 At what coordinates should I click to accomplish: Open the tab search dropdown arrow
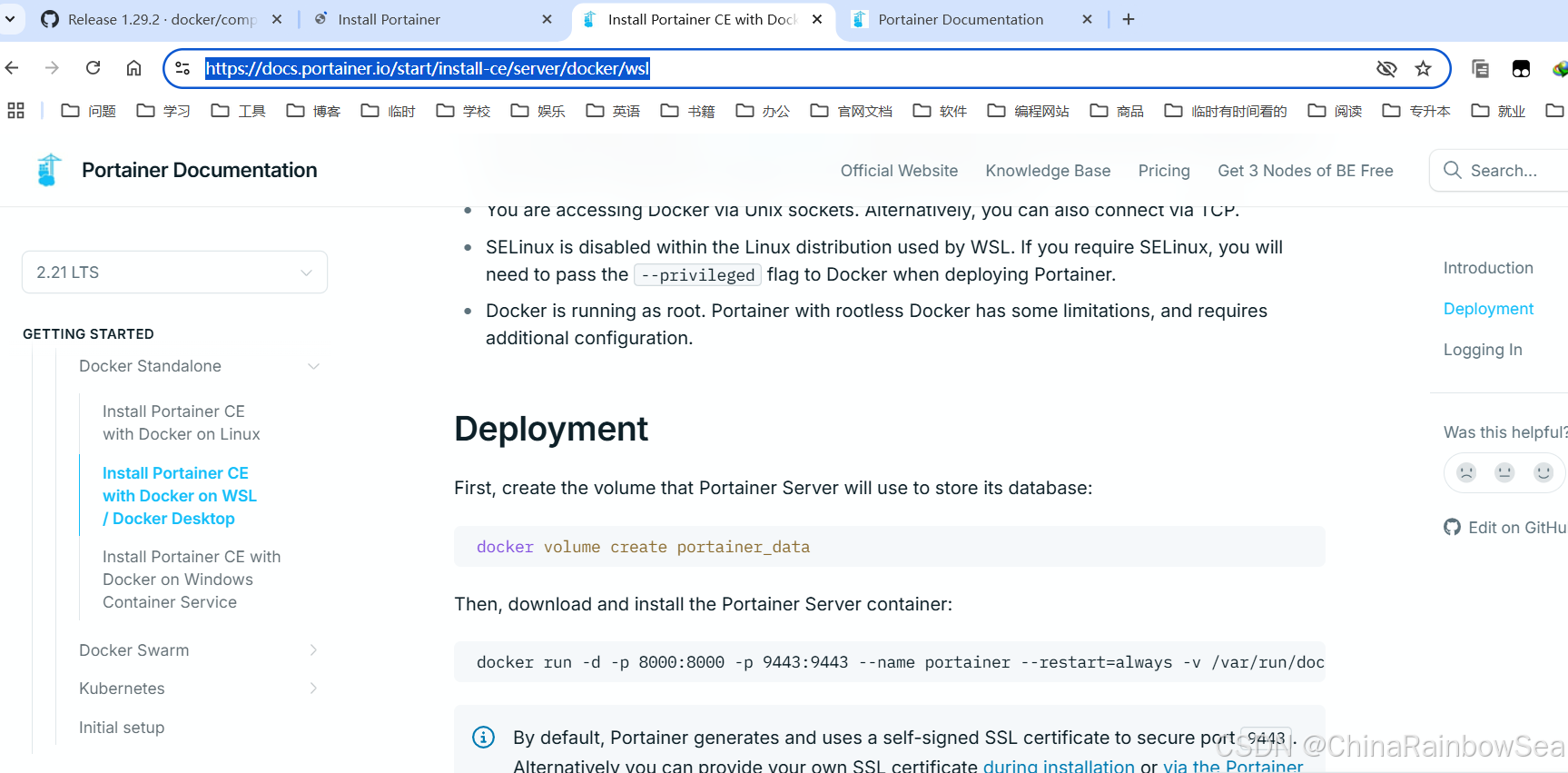10,19
